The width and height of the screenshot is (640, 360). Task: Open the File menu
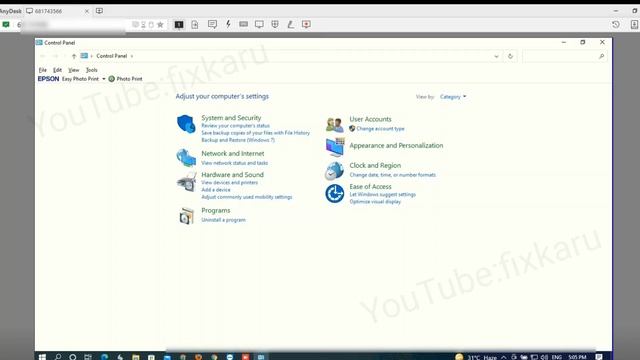click(42, 70)
